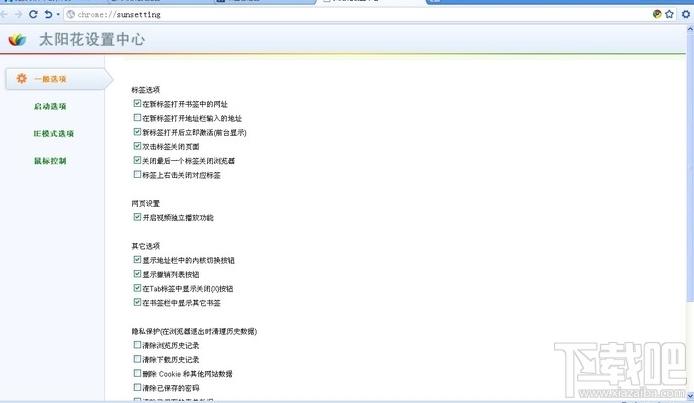
Task: Toggle 双击标签关闭页面 checkbox
Action: (x=137, y=146)
